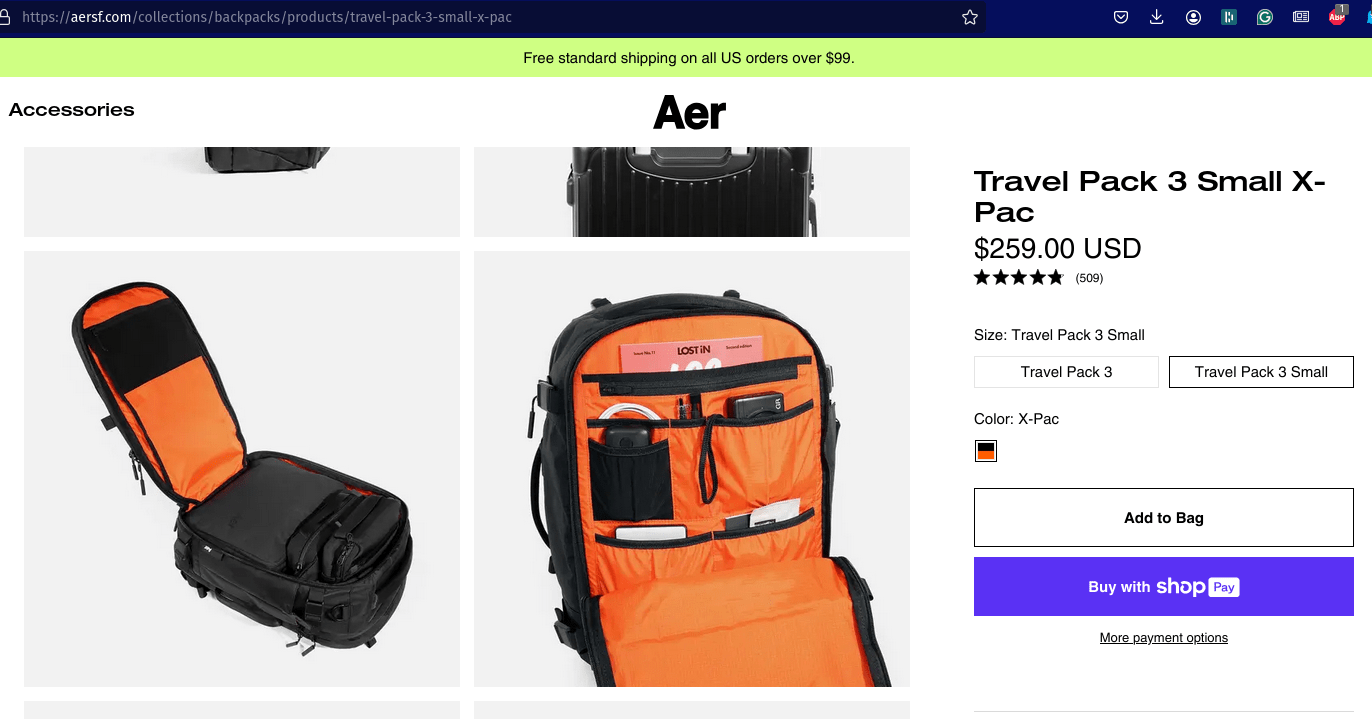View the open backpack with packing cubes photo
This screenshot has height=719, width=1372.
(242, 469)
